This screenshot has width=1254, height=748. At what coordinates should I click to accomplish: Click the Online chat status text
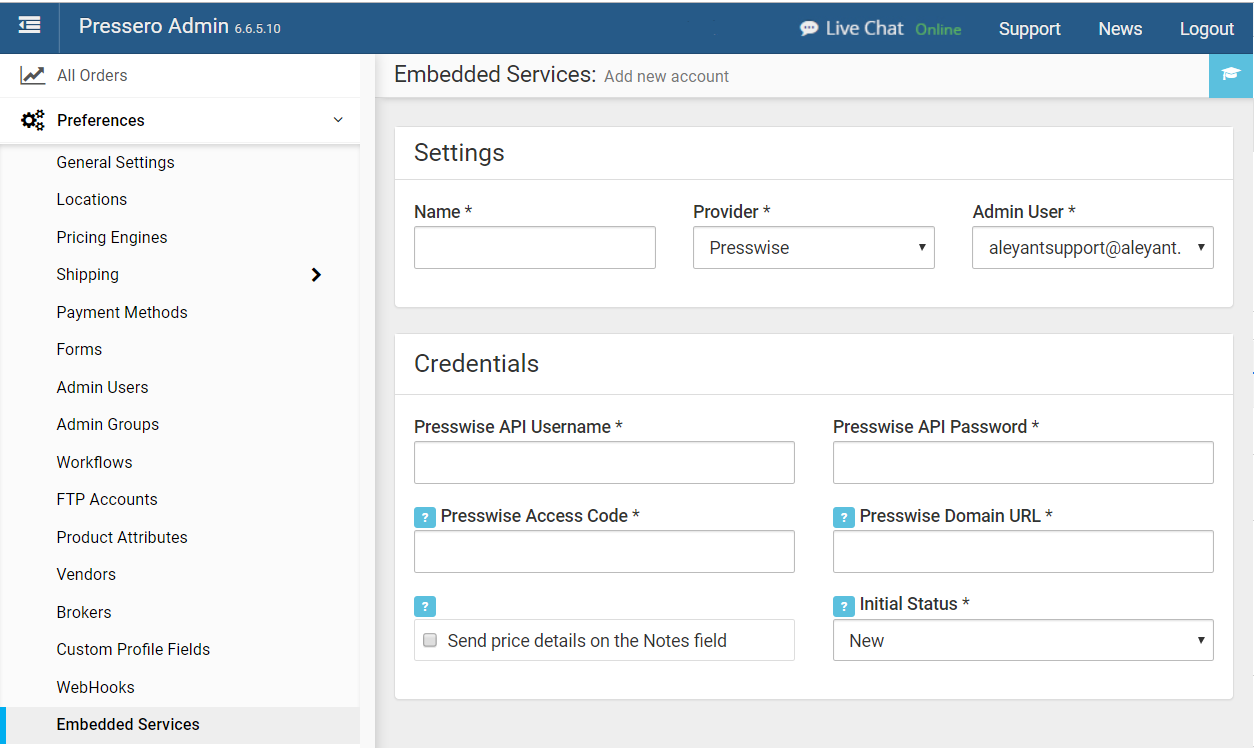point(938,29)
